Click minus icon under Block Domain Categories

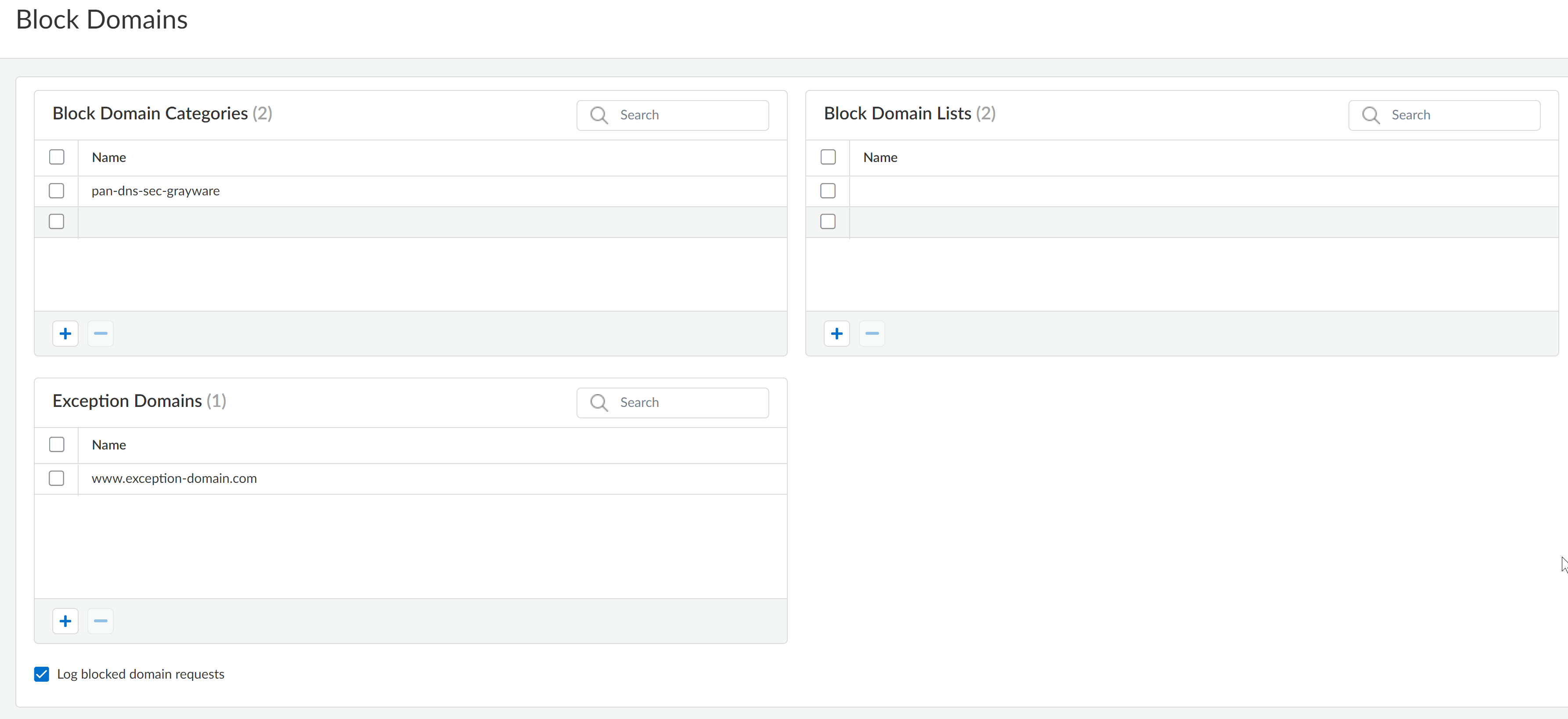(101, 333)
